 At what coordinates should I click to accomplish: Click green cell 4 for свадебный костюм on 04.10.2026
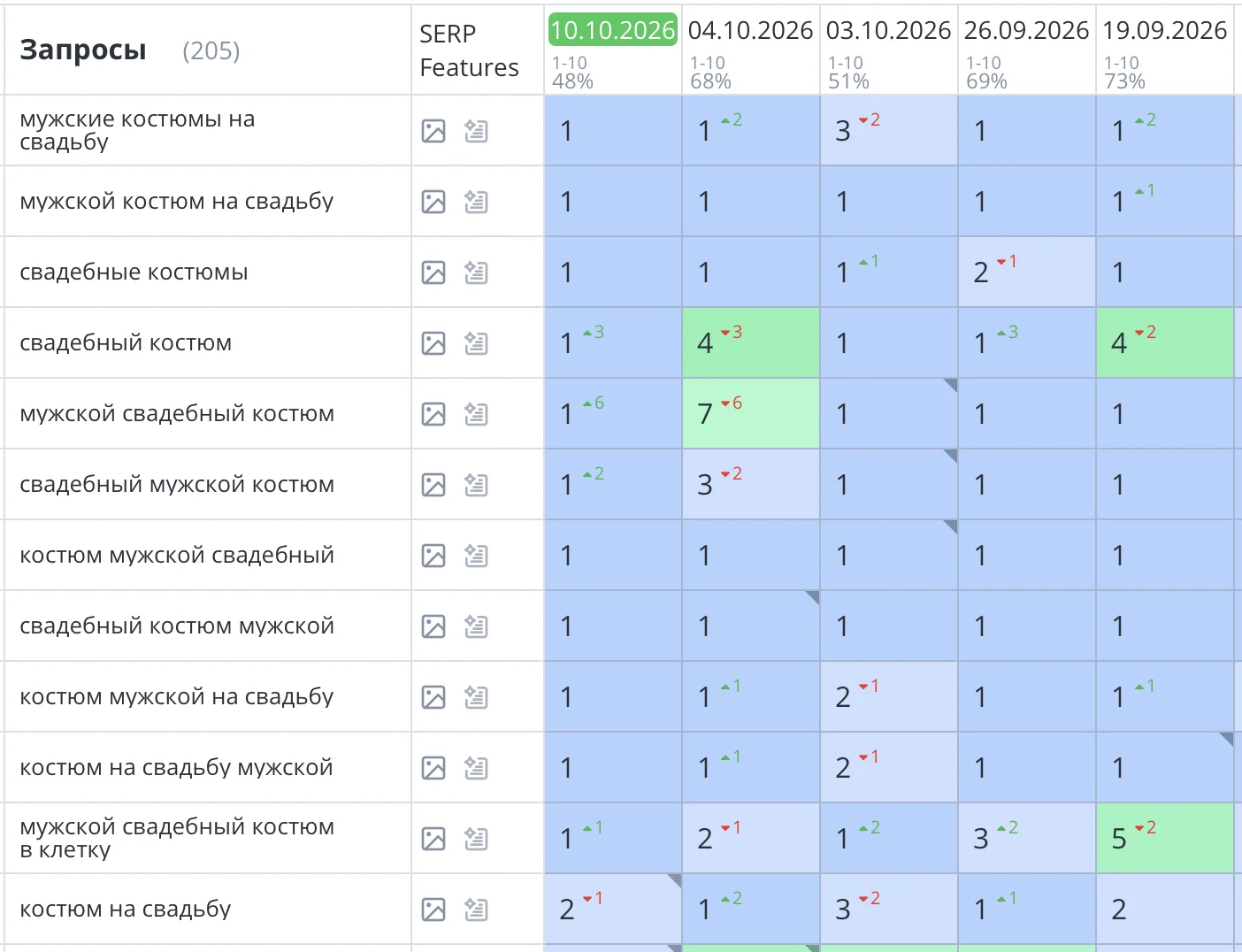click(x=751, y=343)
